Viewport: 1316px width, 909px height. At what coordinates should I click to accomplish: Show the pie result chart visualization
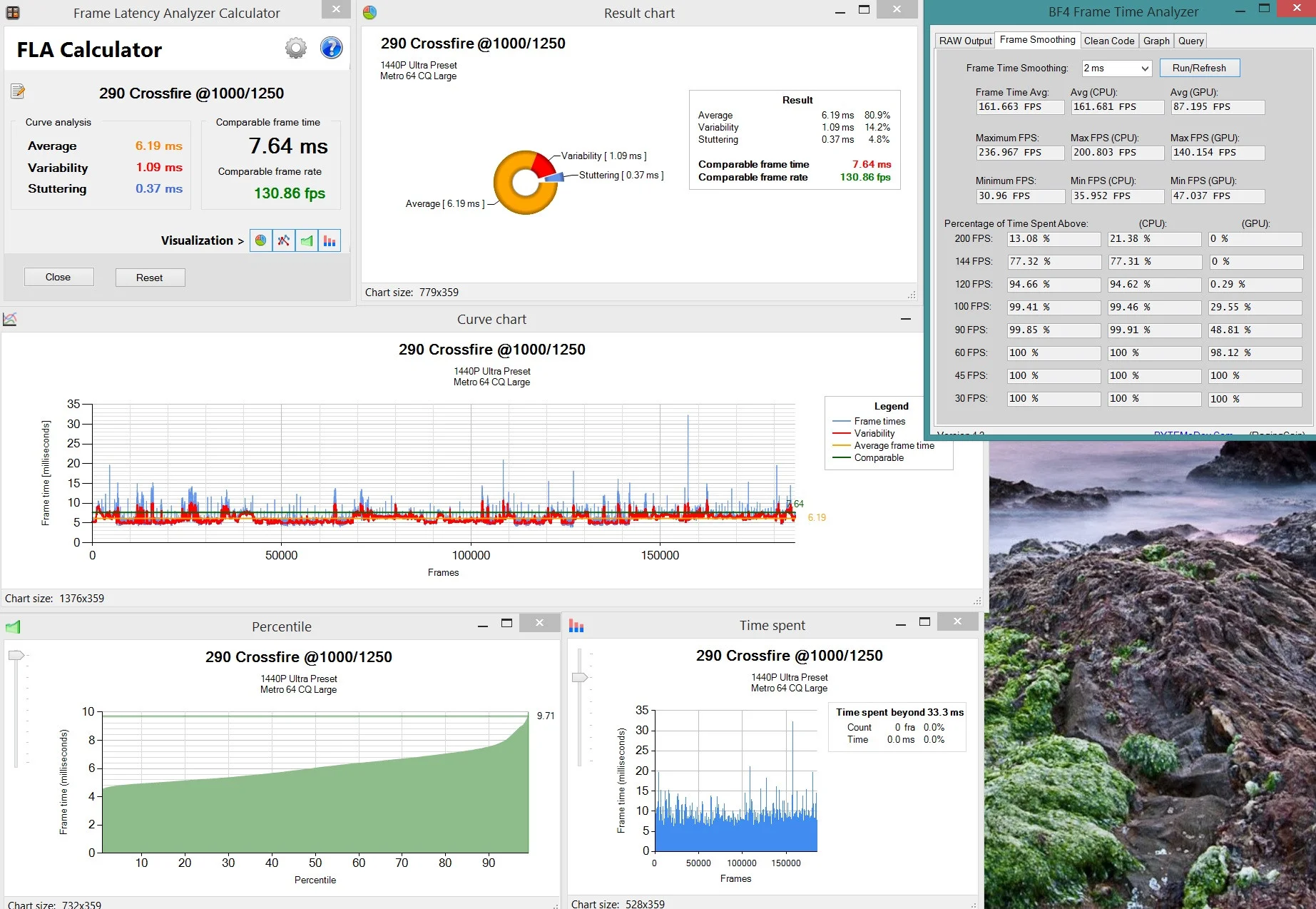[x=261, y=240]
